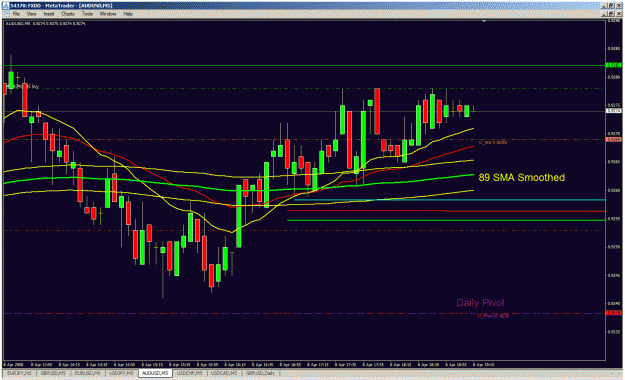Switch to the USDCAD,M5 chart tab
625x380 pixels.
coord(224,373)
